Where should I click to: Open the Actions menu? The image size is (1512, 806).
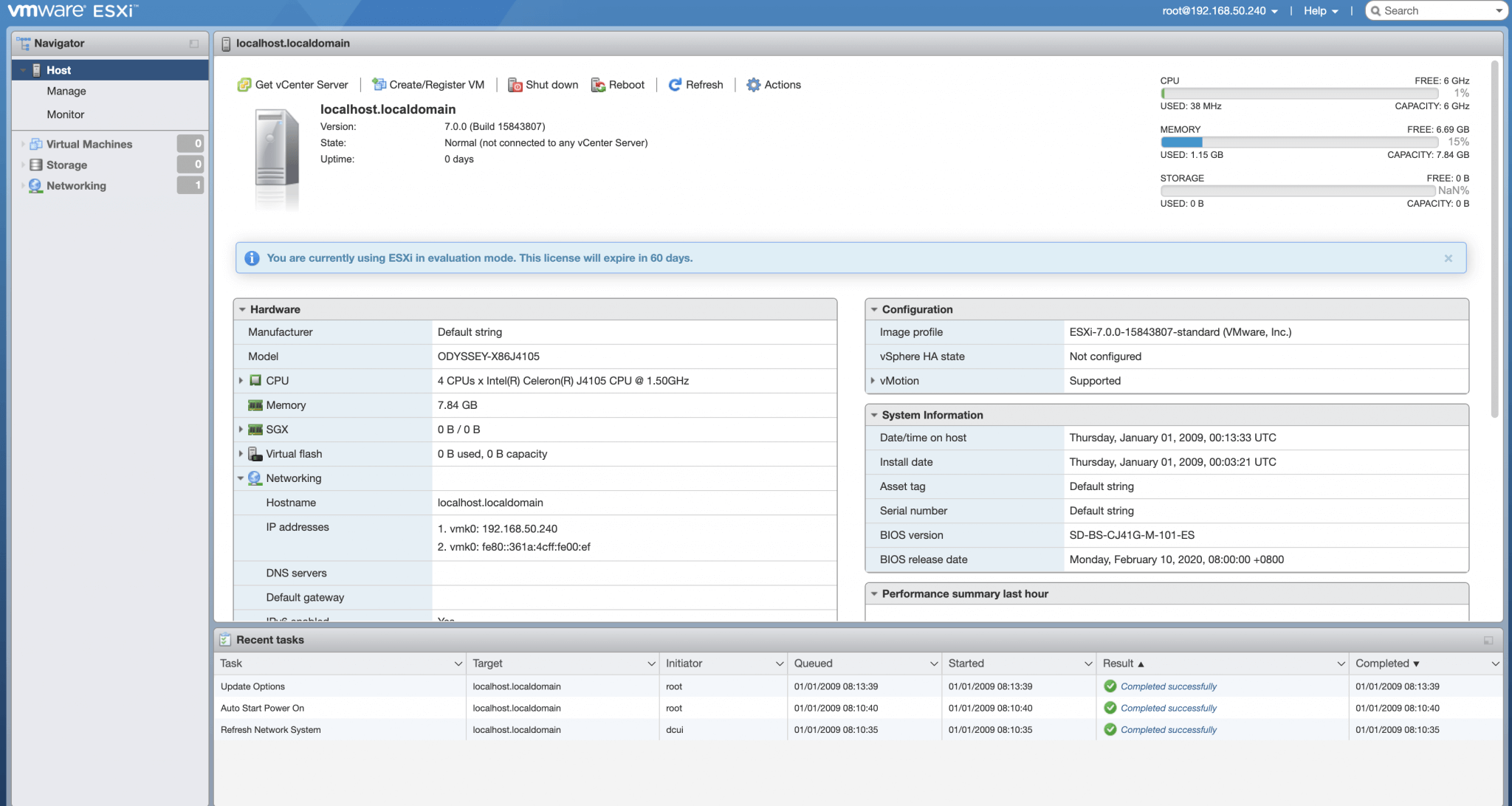tap(773, 84)
